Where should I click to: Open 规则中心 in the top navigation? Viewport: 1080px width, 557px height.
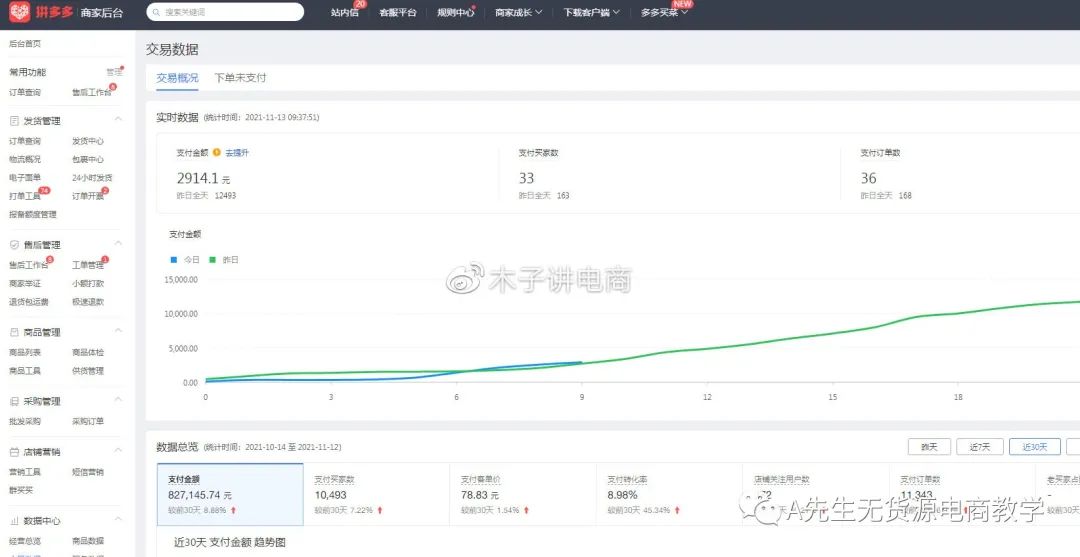tap(455, 12)
